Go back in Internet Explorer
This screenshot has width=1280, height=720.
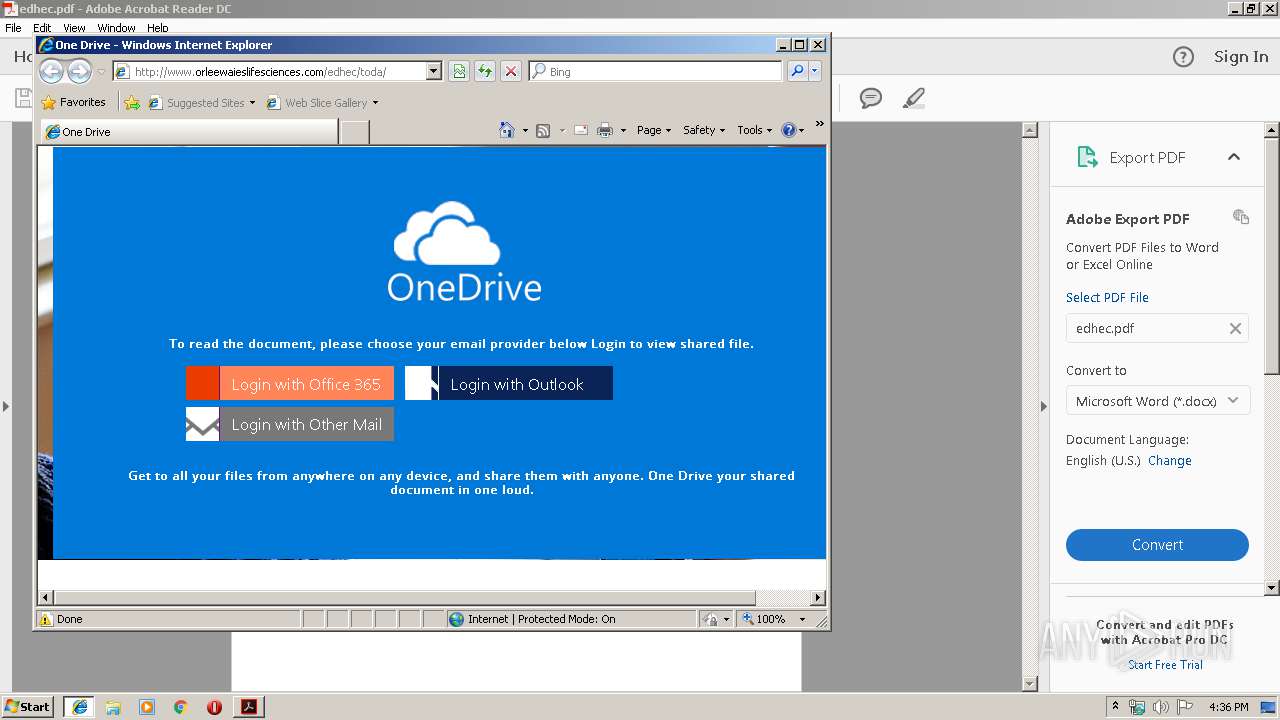51,71
